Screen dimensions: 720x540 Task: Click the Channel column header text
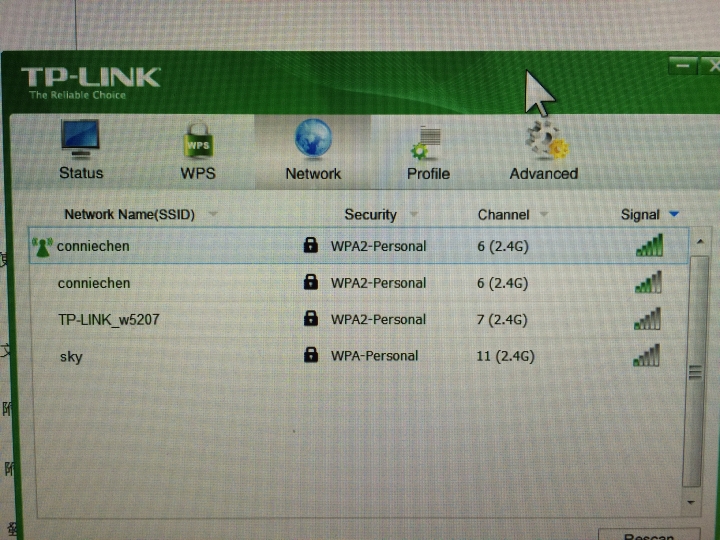[x=503, y=215]
